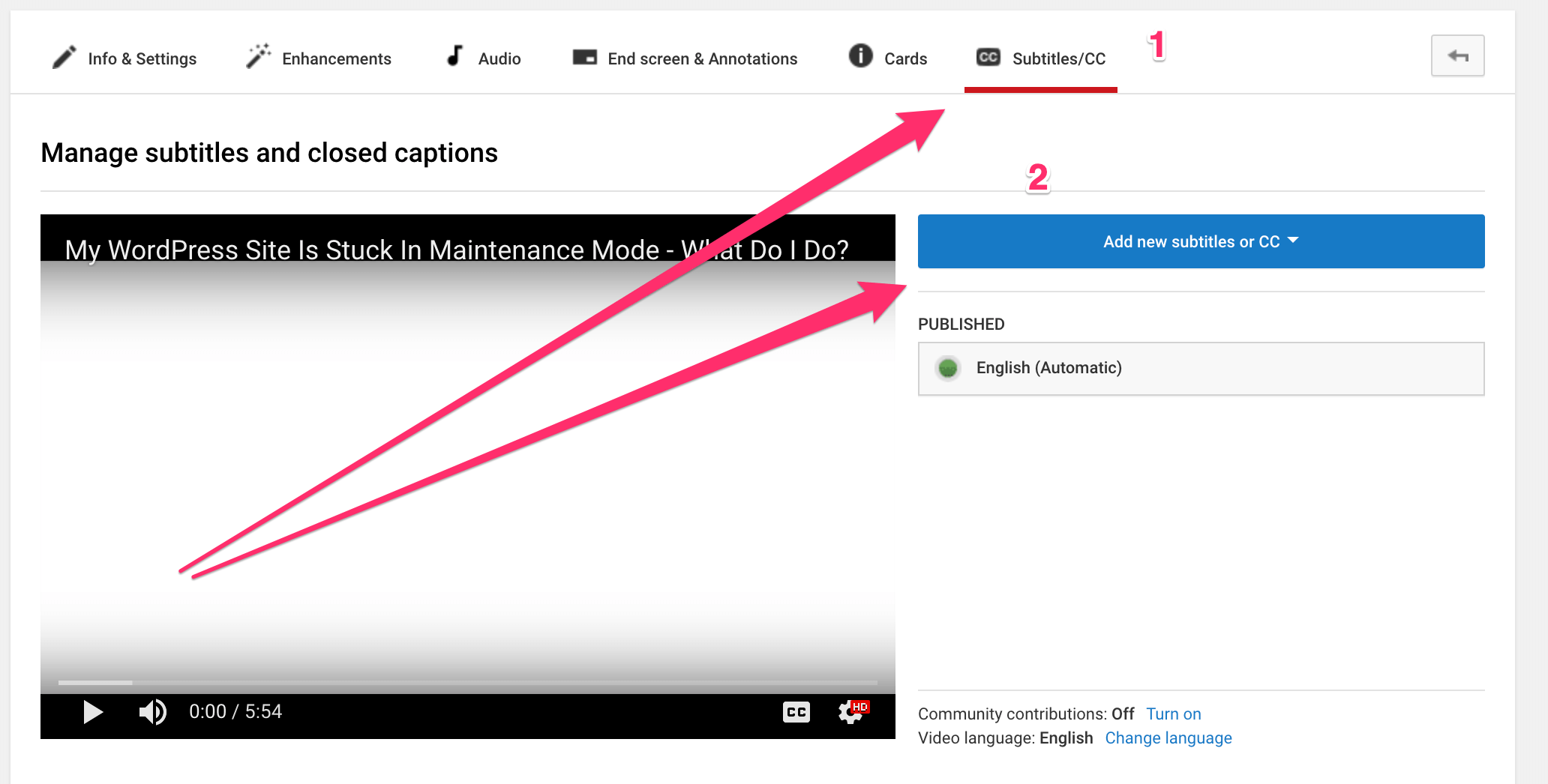This screenshot has width=1548, height=784.
Task: Click the End screen & Annotations icon
Action: (x=583, y=56)
